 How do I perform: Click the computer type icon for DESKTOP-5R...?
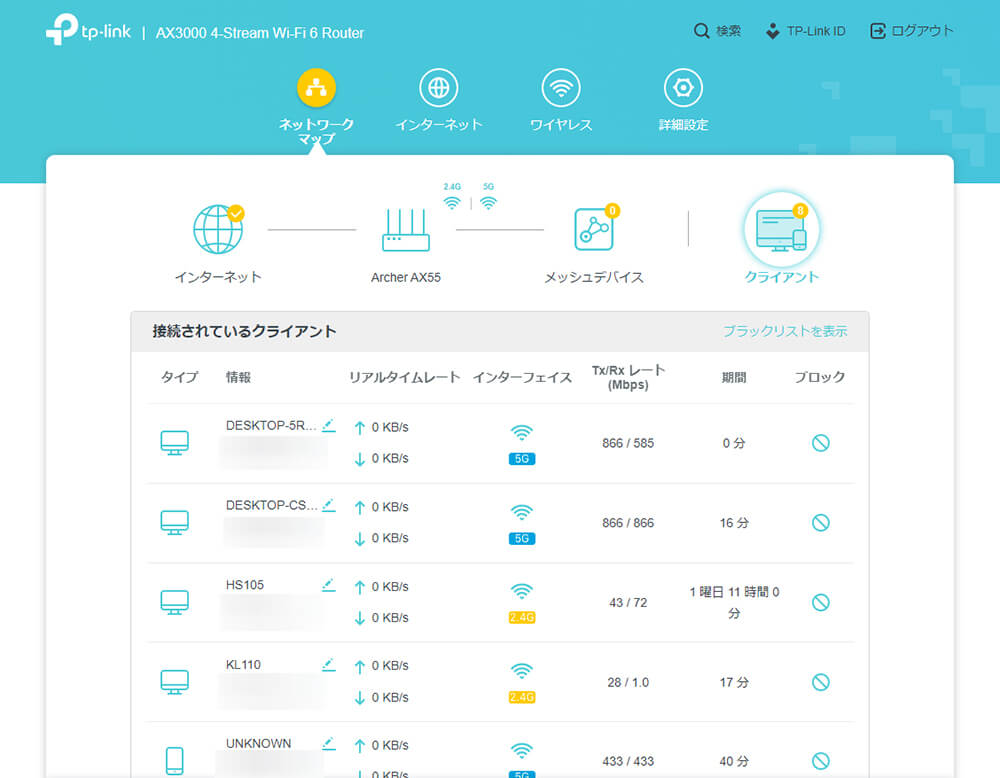click(x=175, y=443)
